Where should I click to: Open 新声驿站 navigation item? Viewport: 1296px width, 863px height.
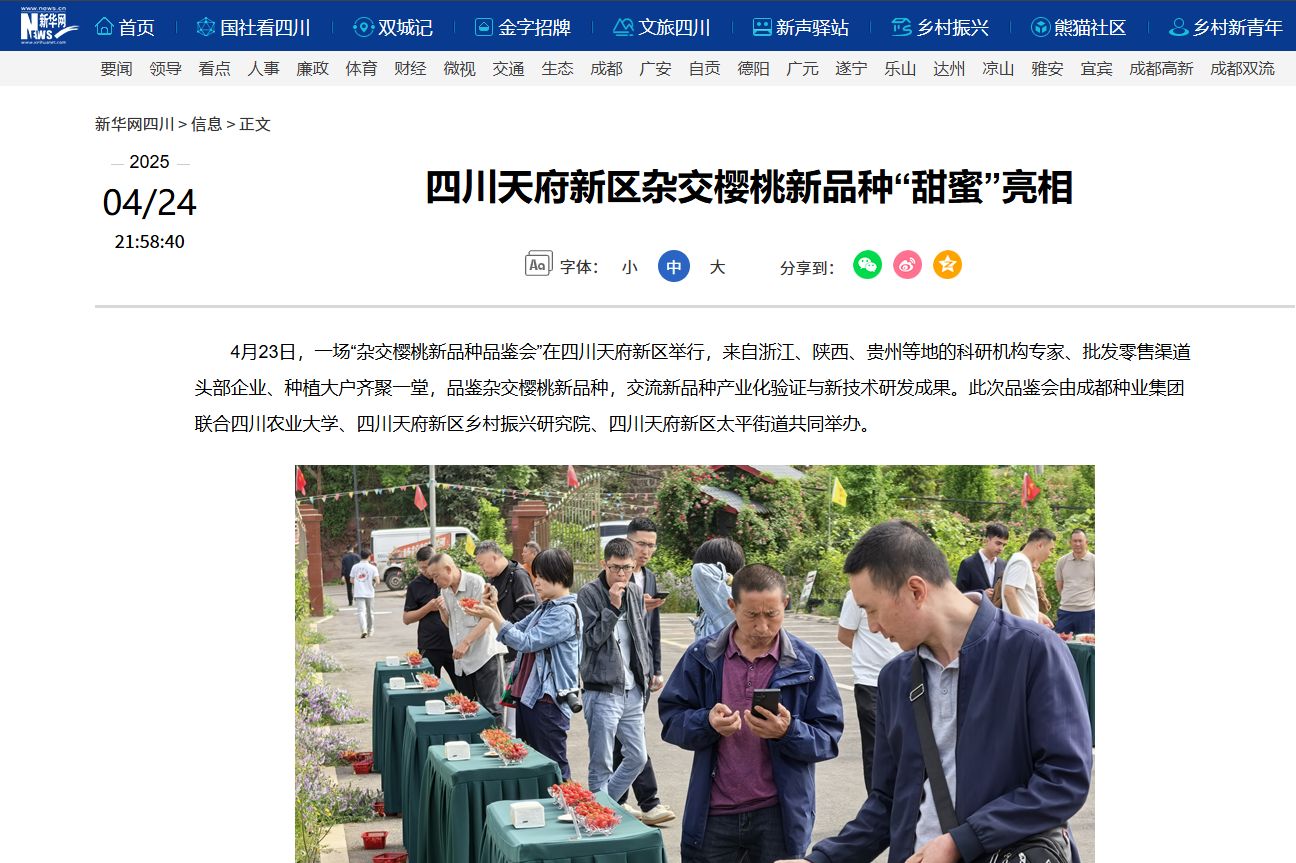(800, 28)
